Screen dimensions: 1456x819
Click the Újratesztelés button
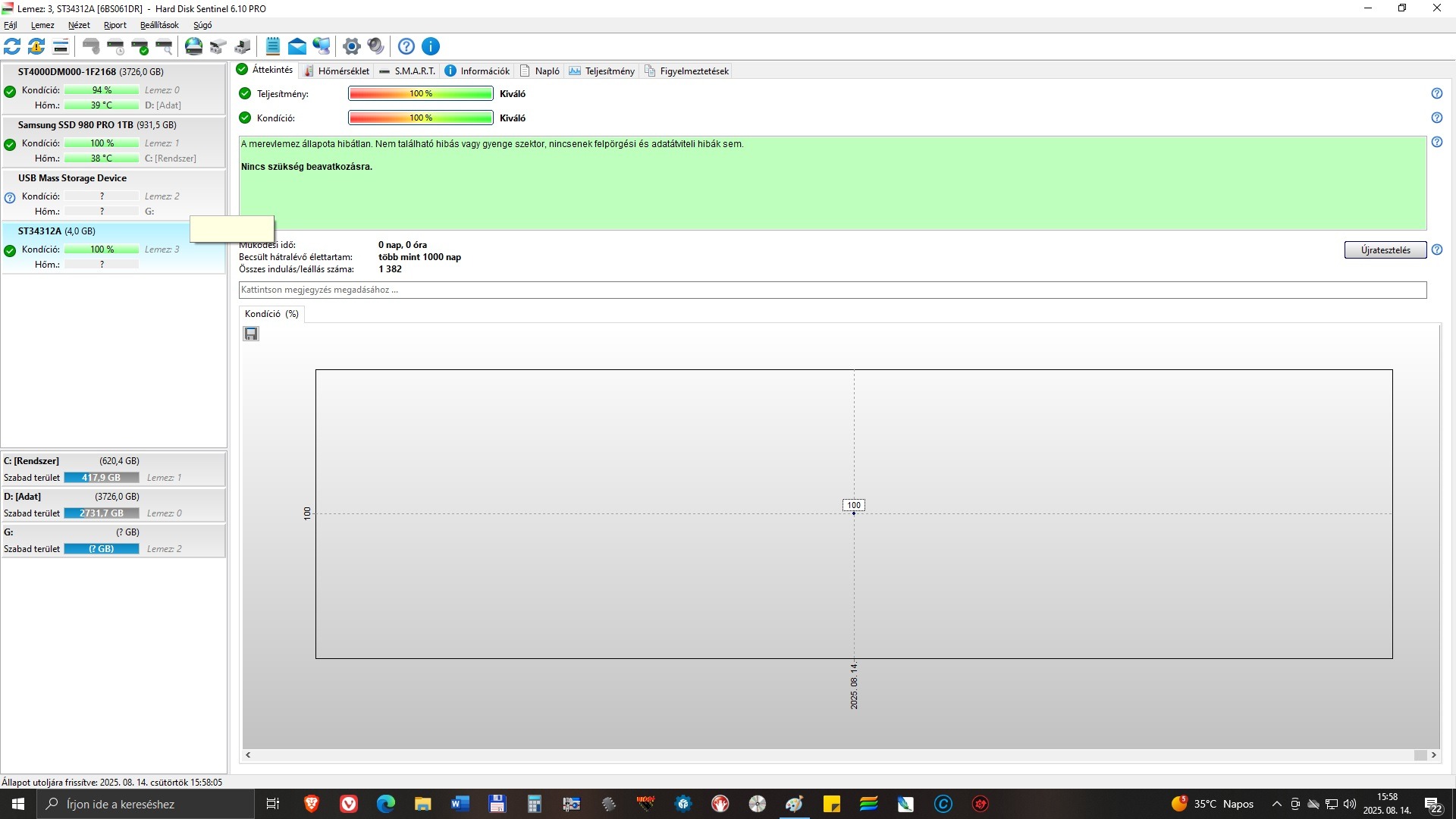click(x=1385, y=250)
